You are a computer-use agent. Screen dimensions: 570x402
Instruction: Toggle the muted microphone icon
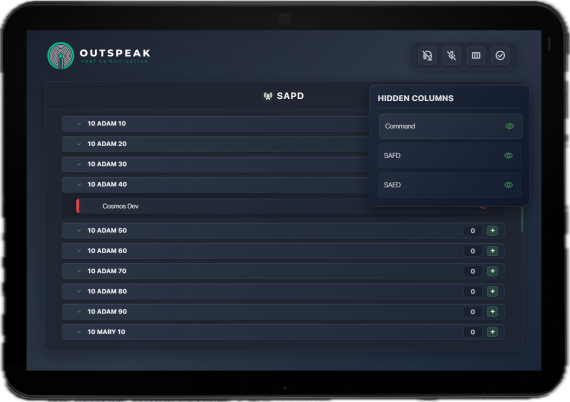tap(451, 56)
